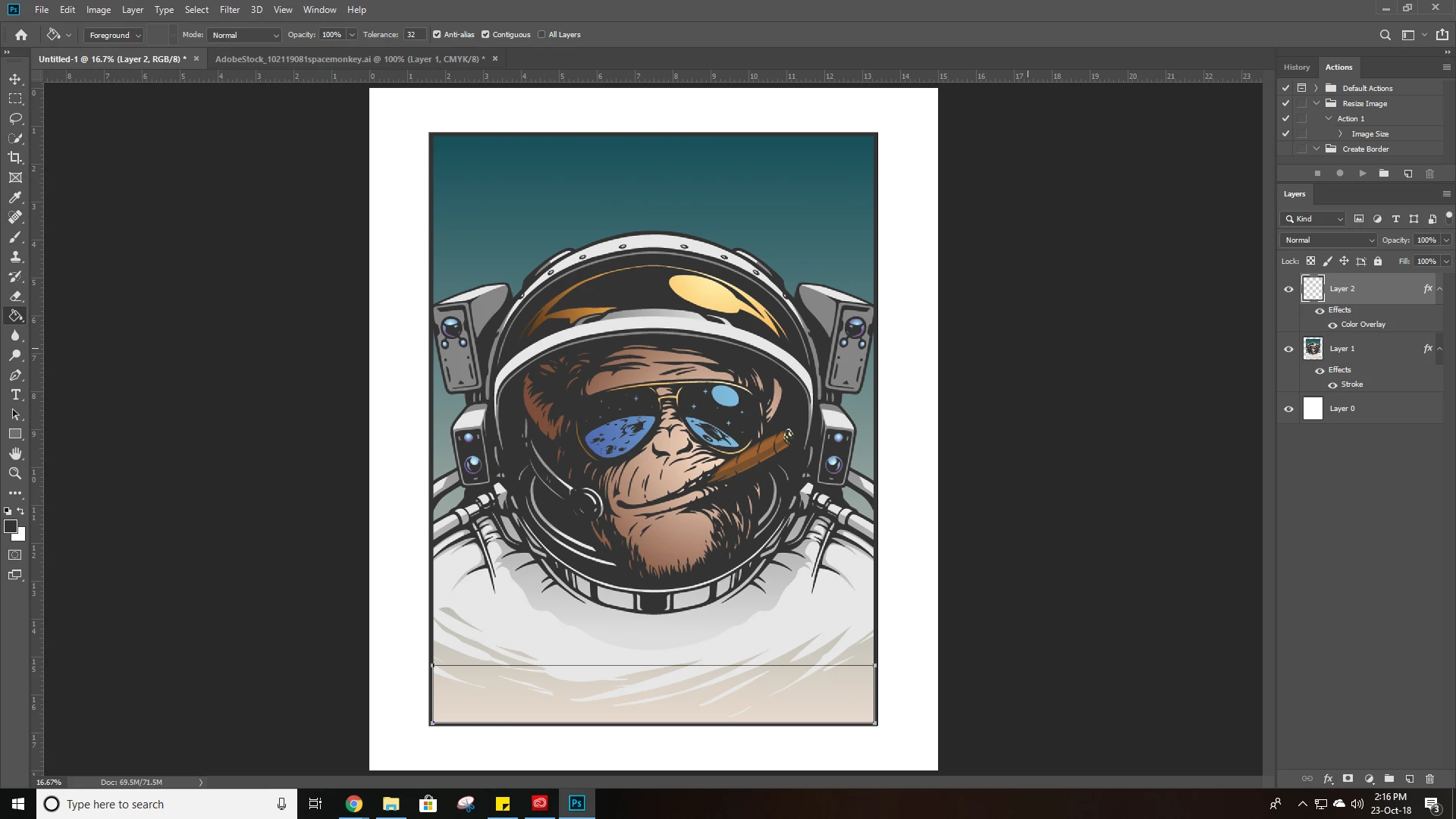
Task: Open the fill Mode dropdown
Action: coord(245,36)
